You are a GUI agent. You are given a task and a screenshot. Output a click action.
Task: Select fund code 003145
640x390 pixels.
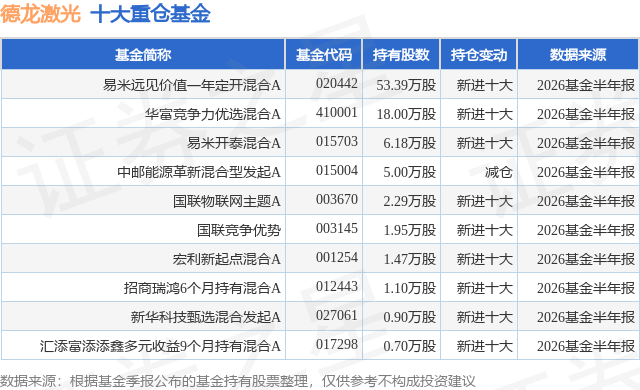(x=337, y=228)
